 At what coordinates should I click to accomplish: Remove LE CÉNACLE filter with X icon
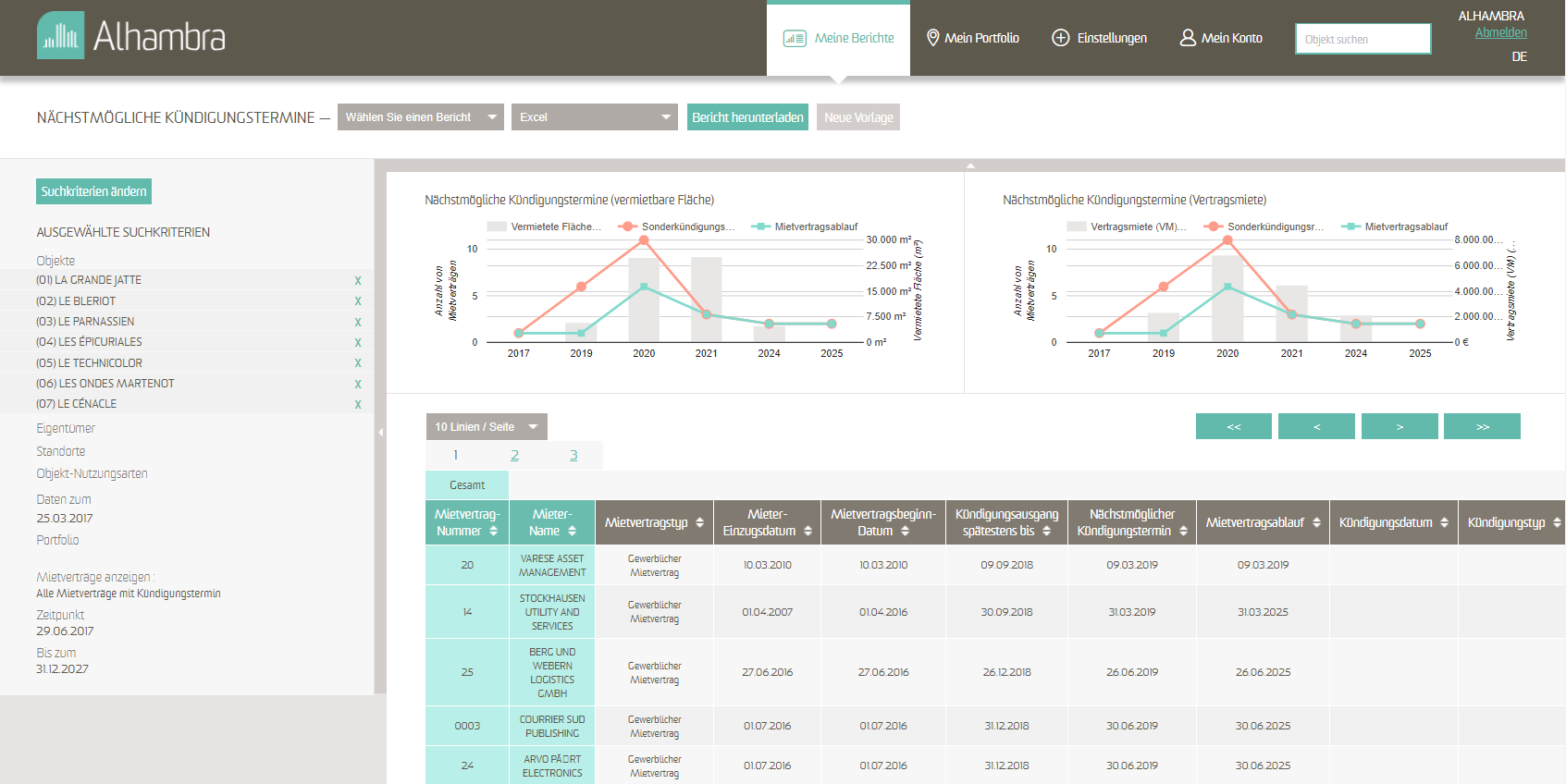[358, 405]
